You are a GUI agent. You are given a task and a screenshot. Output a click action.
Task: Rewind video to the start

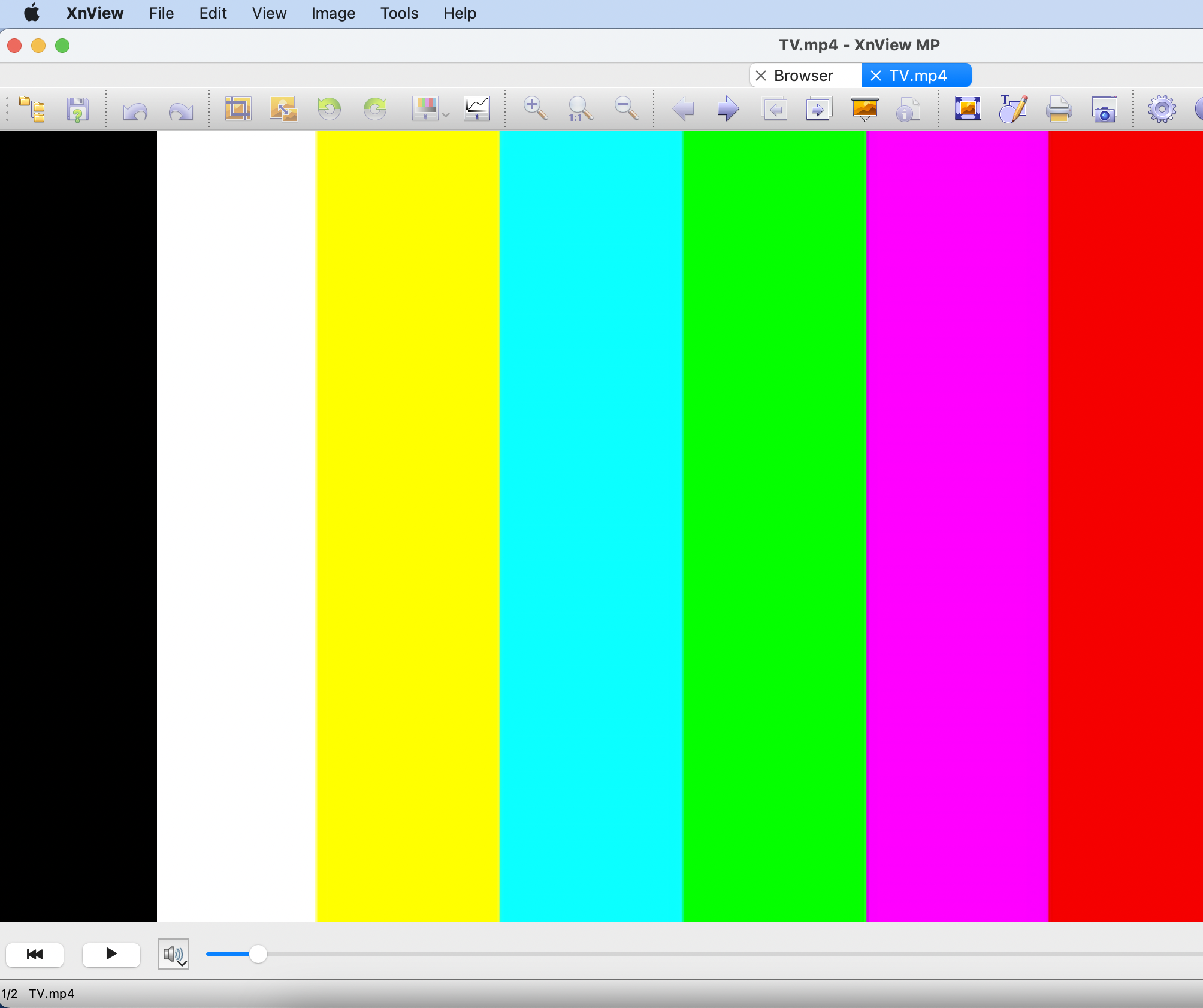35,954
